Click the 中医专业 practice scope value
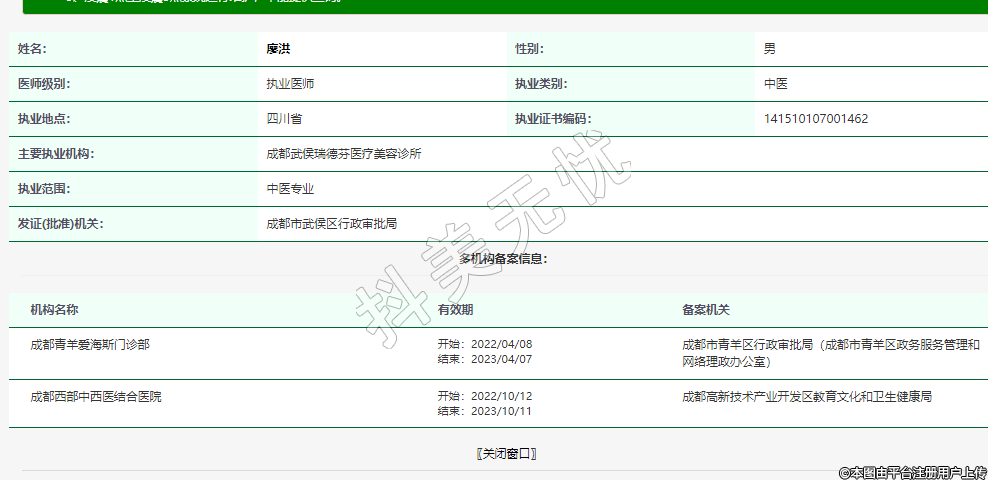The image size is (988, 480). [290, 189]
